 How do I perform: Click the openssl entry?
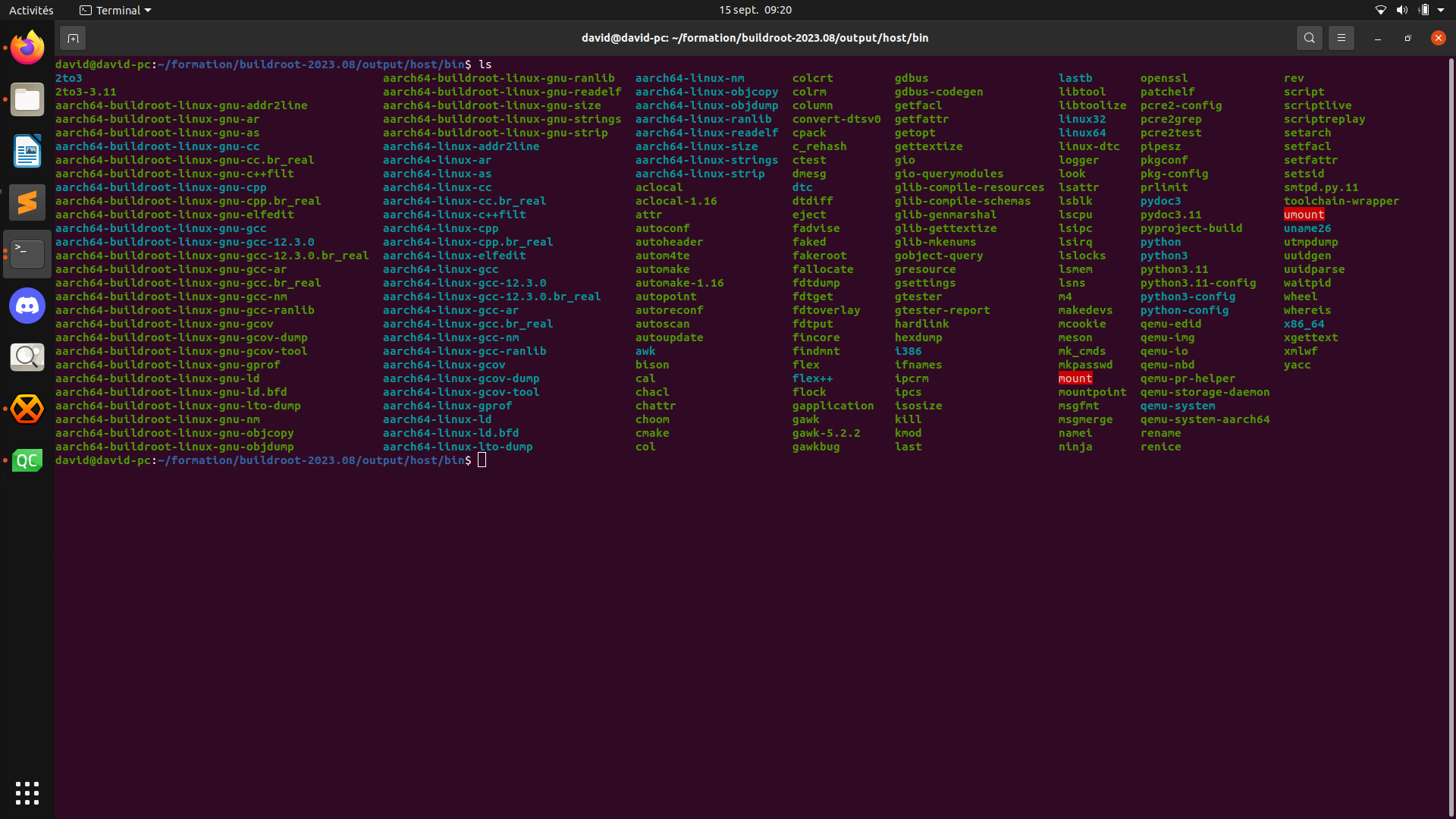pyautogui.click(x=1164, y=78)
